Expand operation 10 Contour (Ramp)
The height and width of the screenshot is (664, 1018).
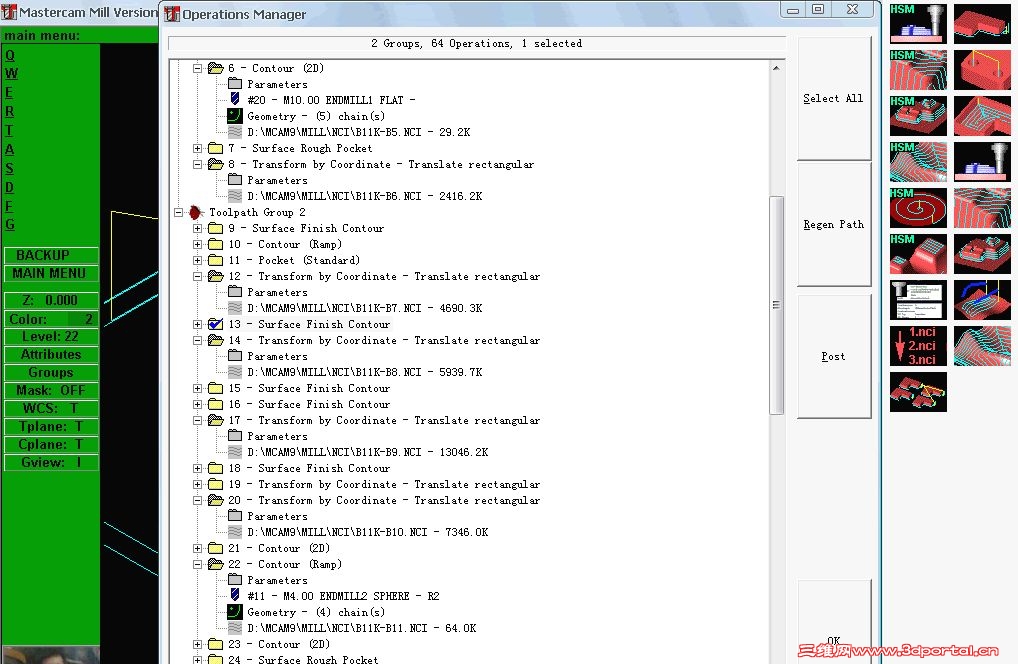pos(197,245)
